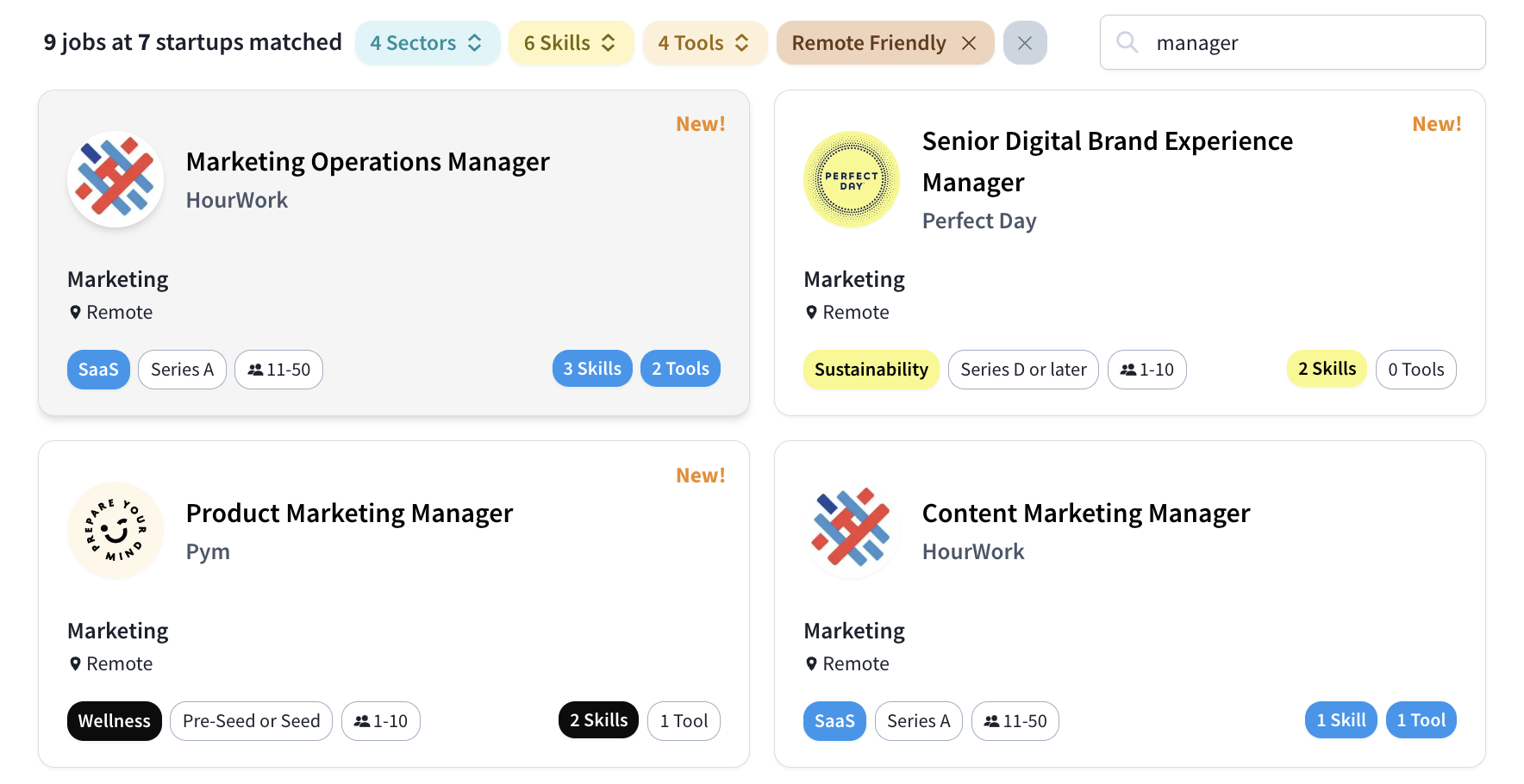Click the 3 Skills badge on Marketing Operations Manager

pos(592,368)
